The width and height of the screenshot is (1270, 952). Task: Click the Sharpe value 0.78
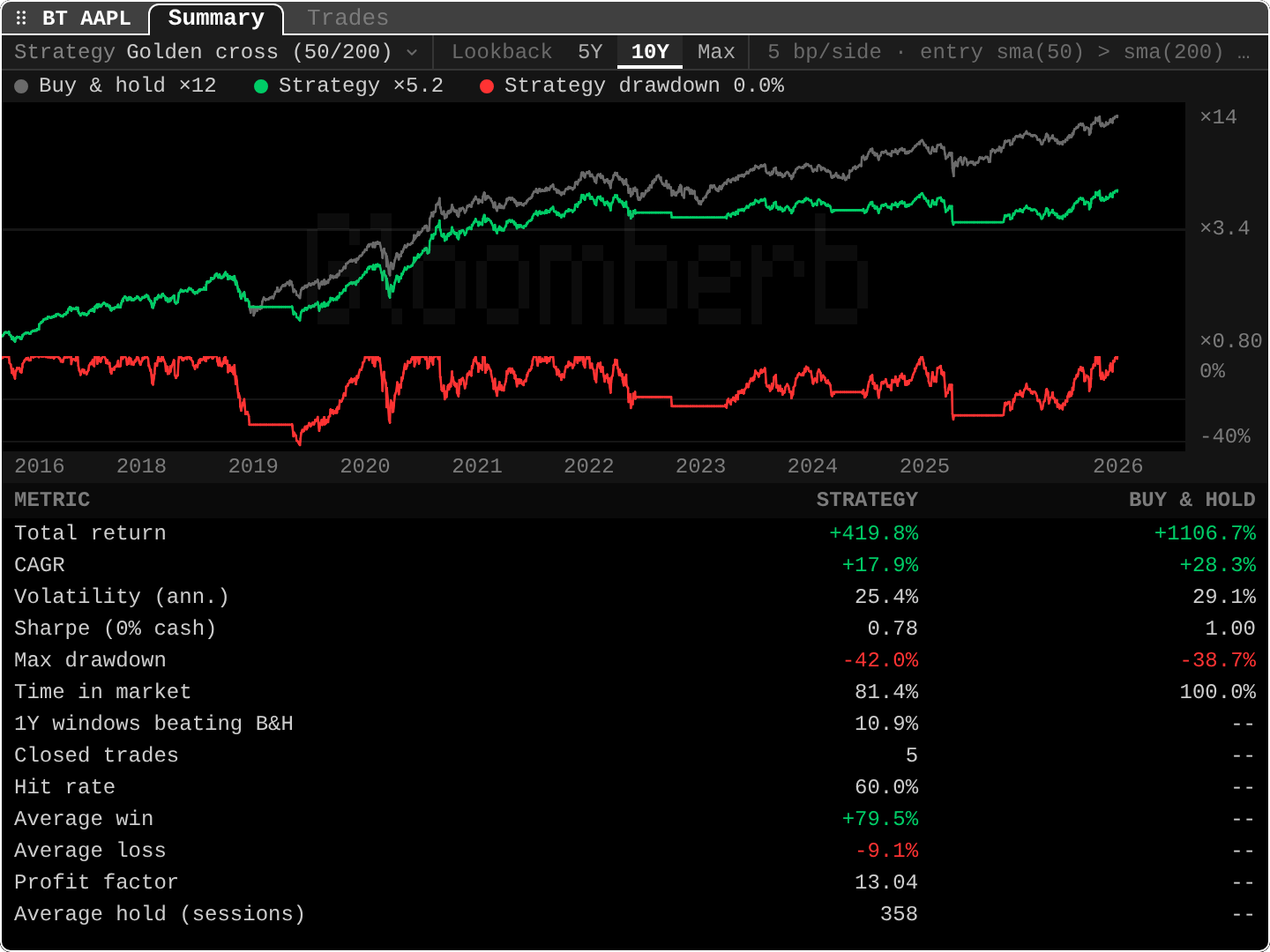click(893, 628)
